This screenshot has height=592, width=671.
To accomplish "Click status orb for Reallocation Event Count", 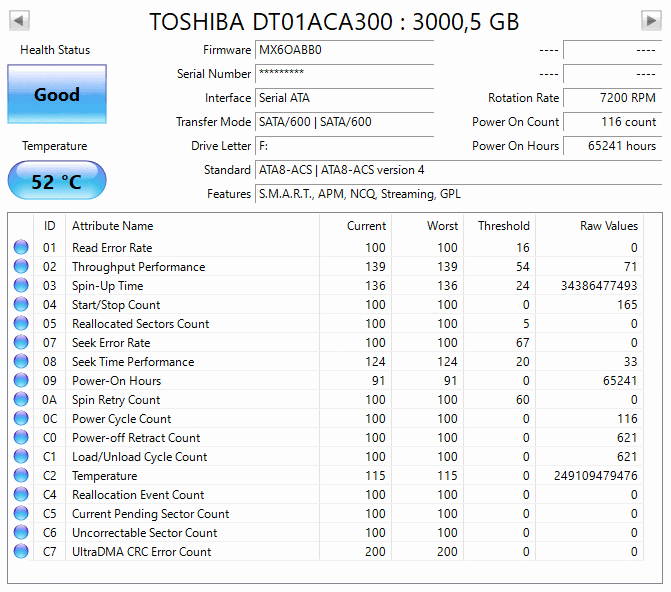I will click(x=21, y=494).
